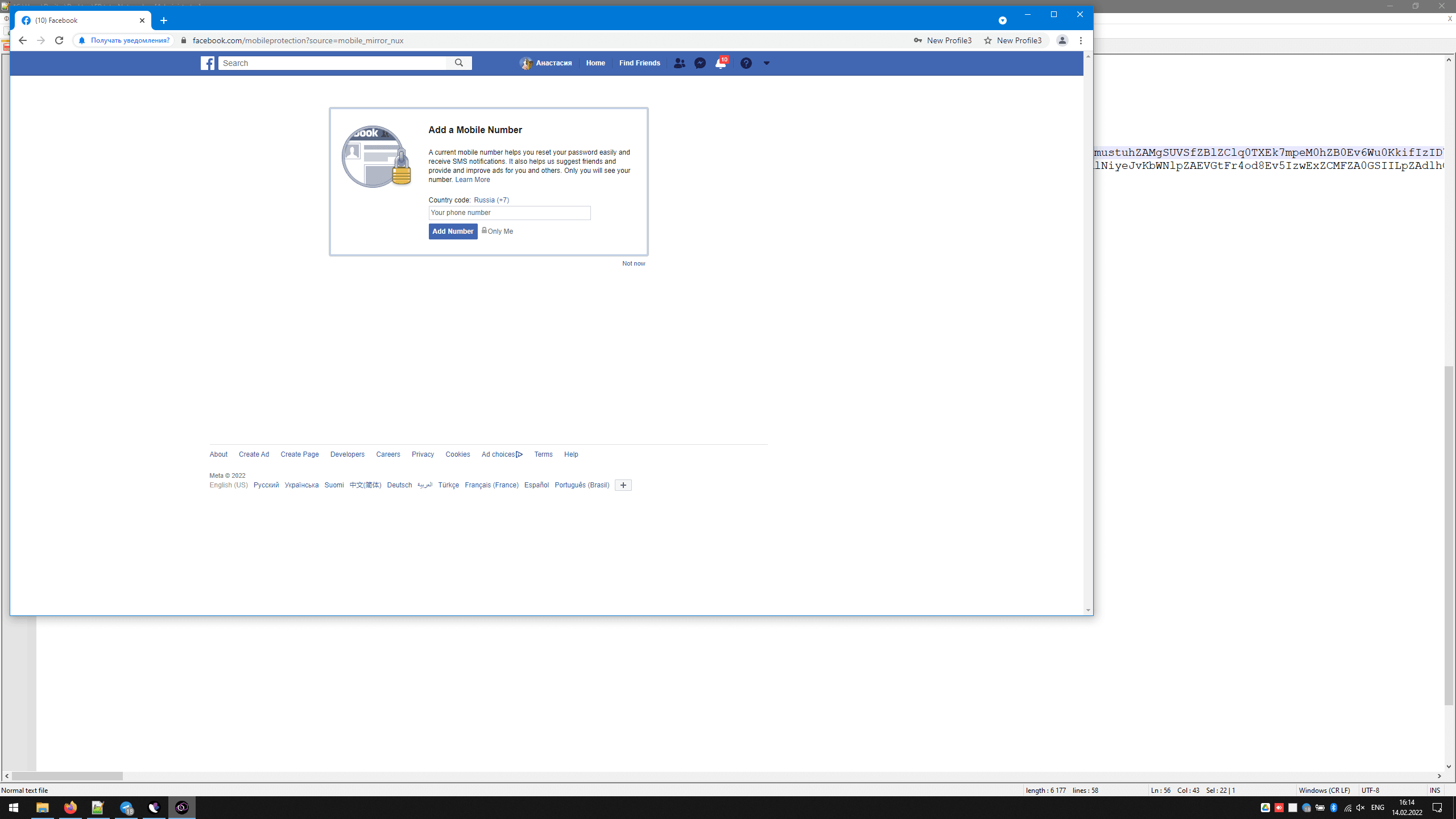Open the Анастасия profile link
Viewport: 1456px width, 819px height.
(546, 63)
